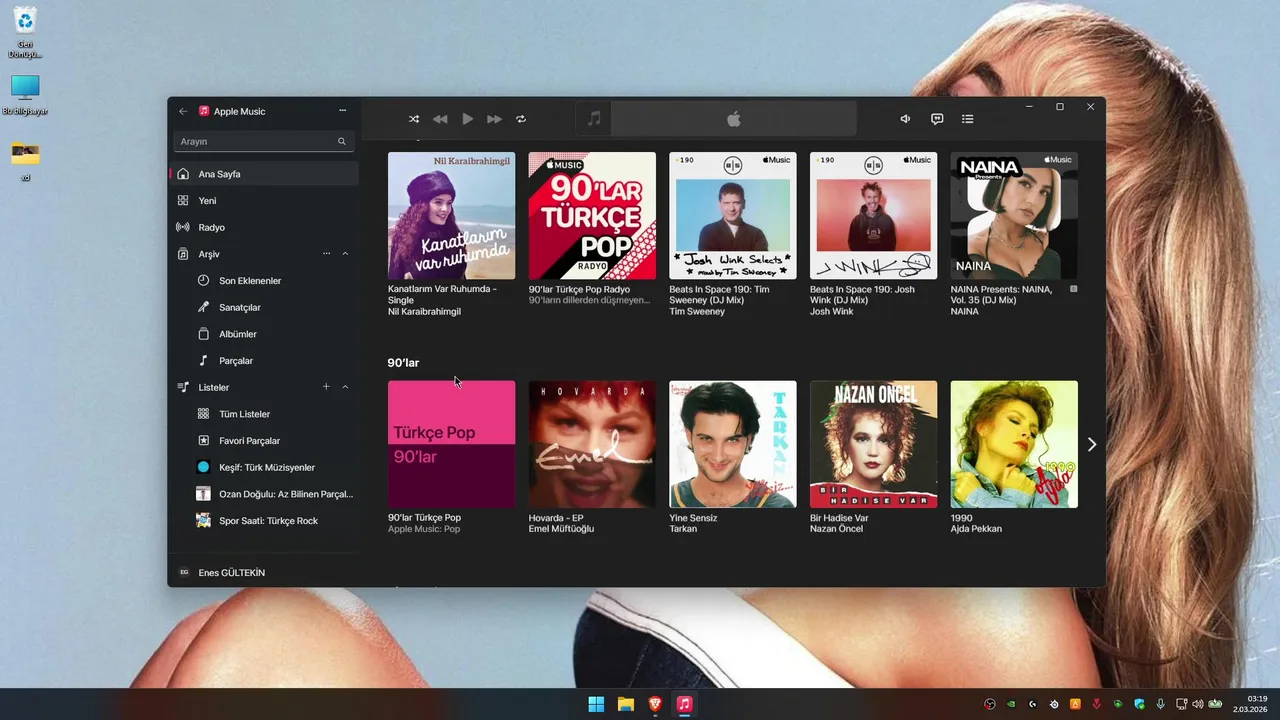Viewport: 1280px width, 720px height.
Task: Open Hovarda - EP album cover
Action: click(x=592, y=444)
